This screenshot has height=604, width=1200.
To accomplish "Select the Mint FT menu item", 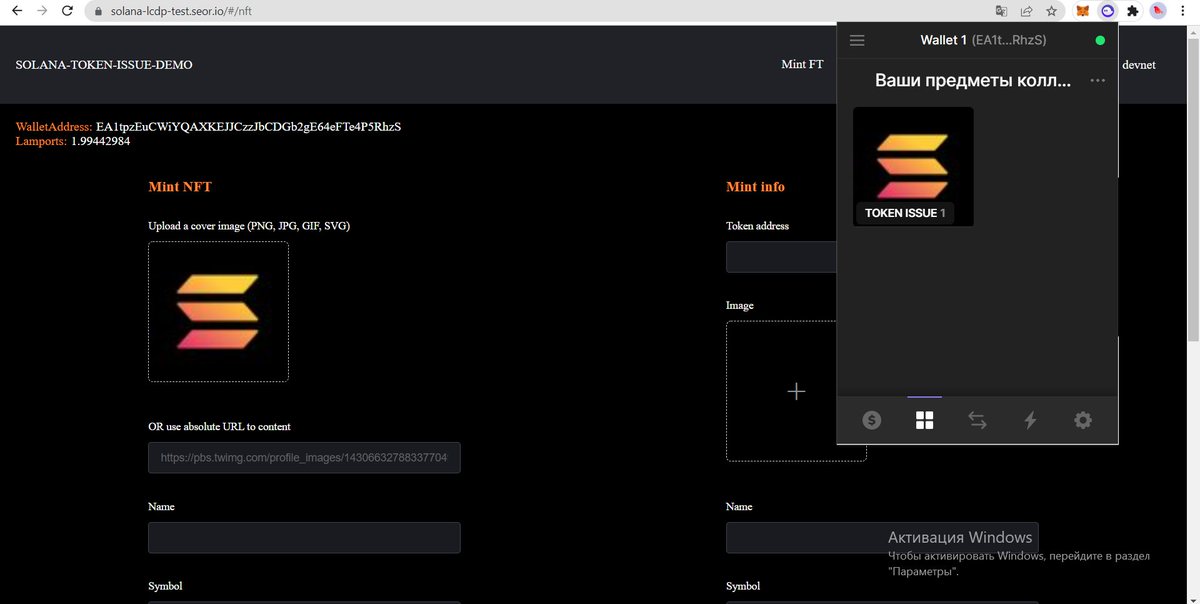I will tap(802, 63).
